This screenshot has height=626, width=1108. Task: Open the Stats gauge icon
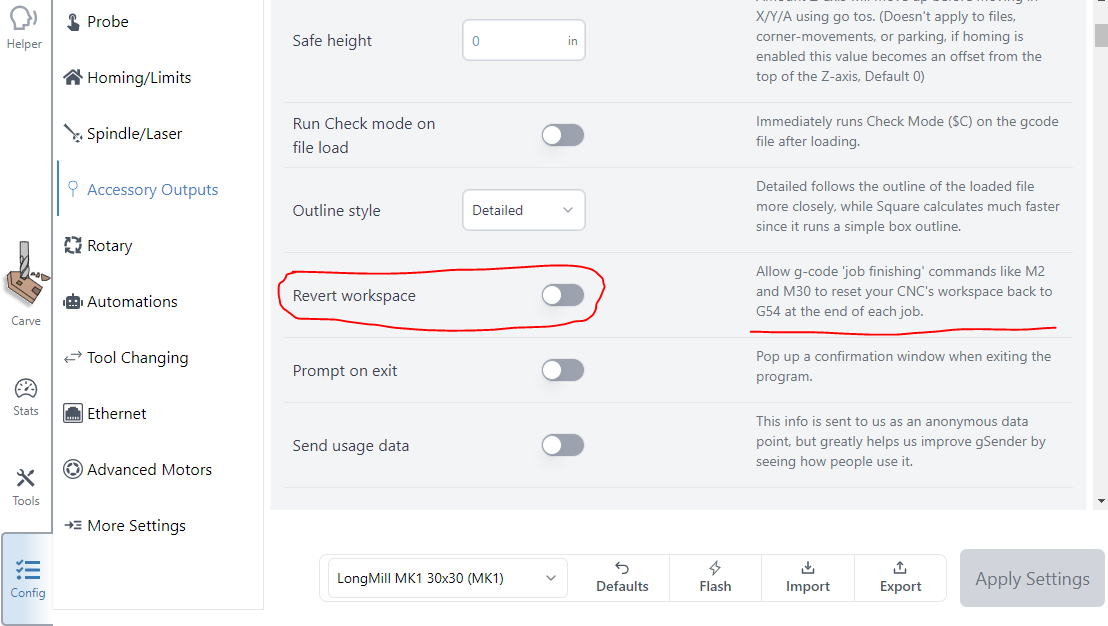pyautogui.click(x=26, y=389)
